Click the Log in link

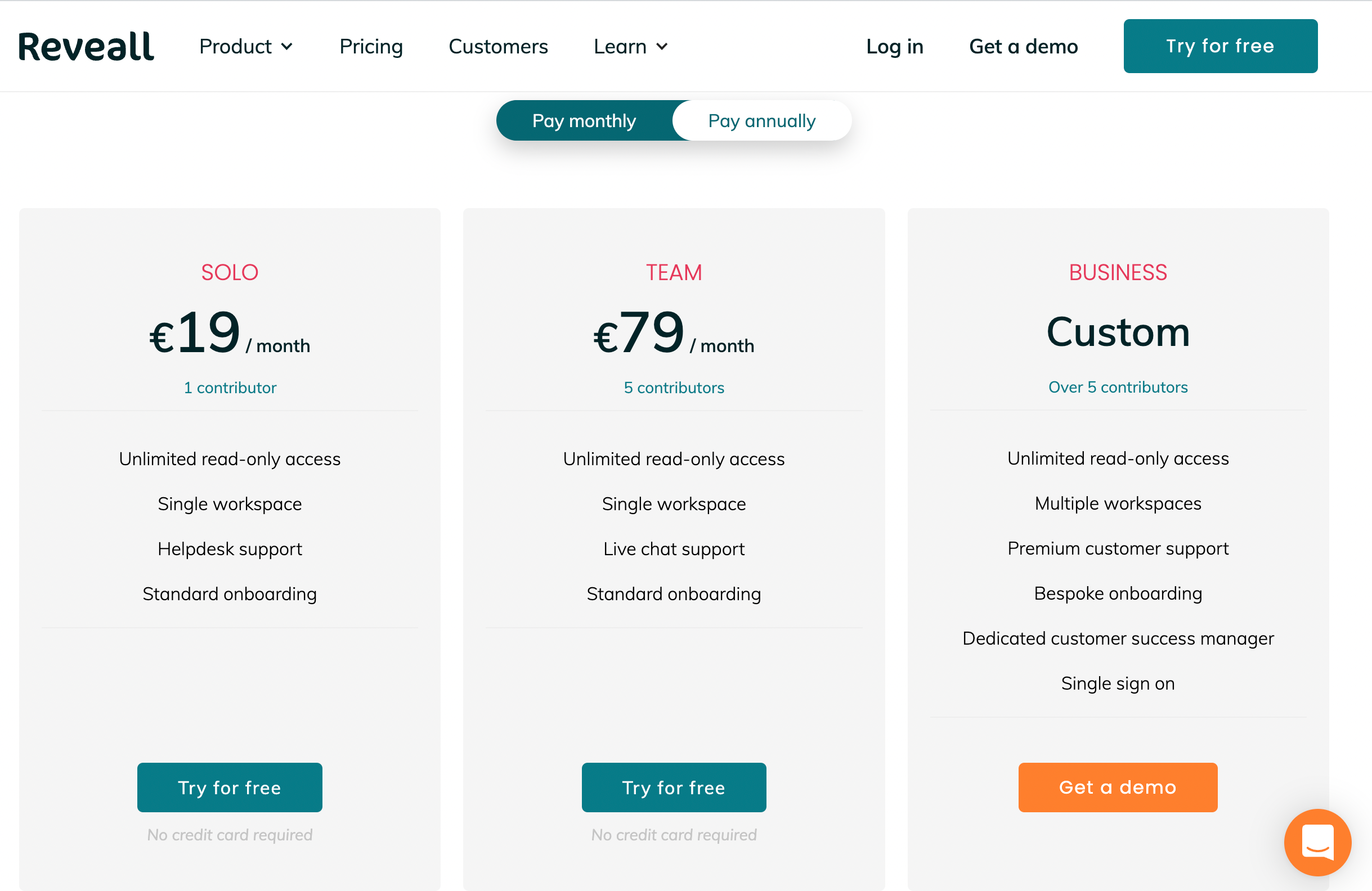895,46
